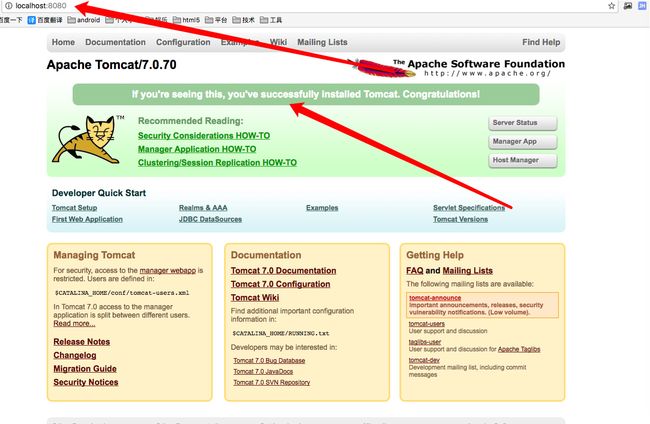Open the Examples link under Developer Quick Start
Screen dimensions: 650x424
click(322, 208)
